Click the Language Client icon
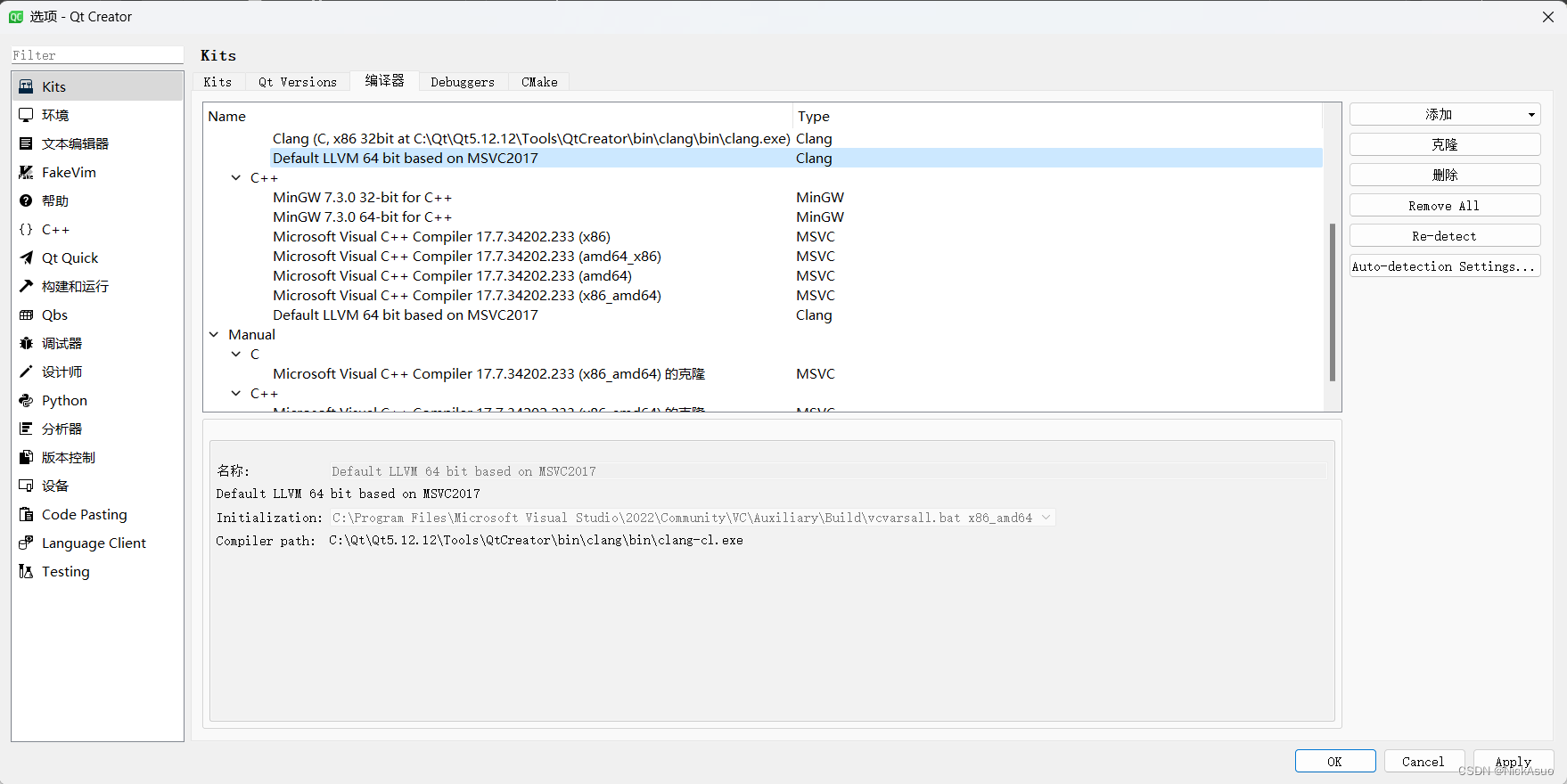The image size is (1567, 784). tap(26, 543)
